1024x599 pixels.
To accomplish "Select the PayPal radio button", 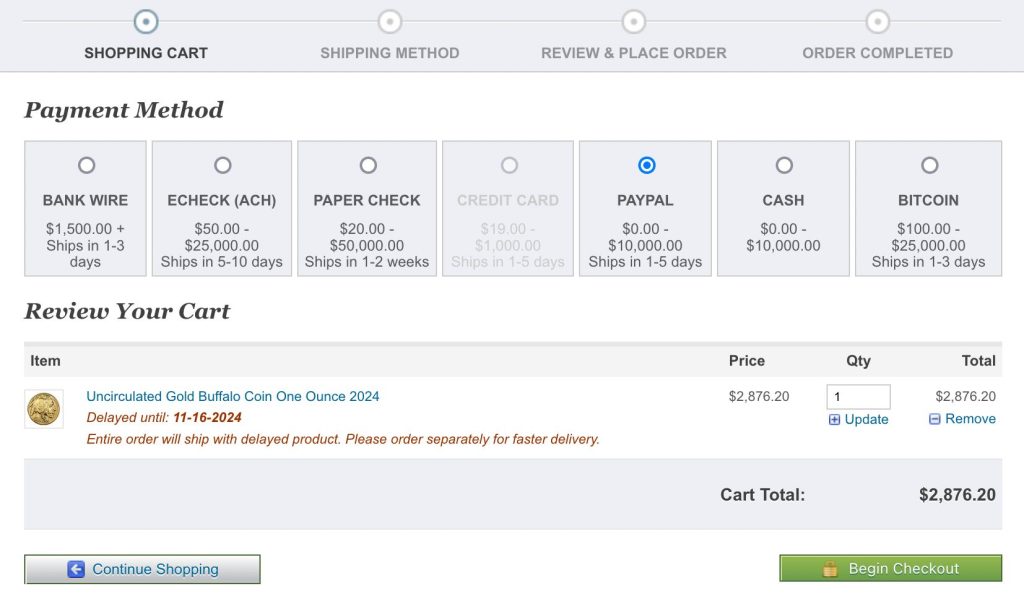I will coord(646,165).
